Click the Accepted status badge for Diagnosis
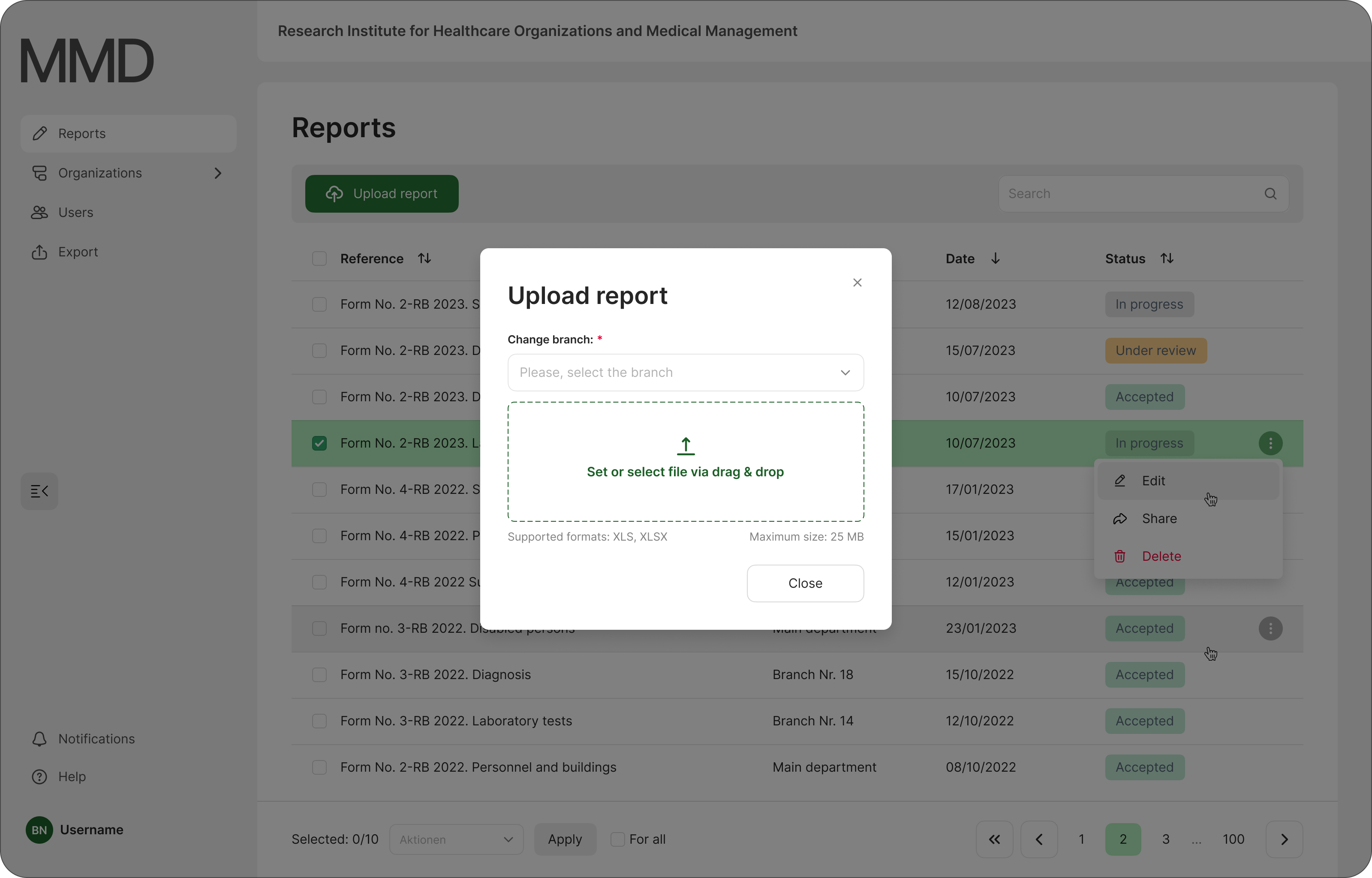1372x878 pixels. click(1144, 674)
